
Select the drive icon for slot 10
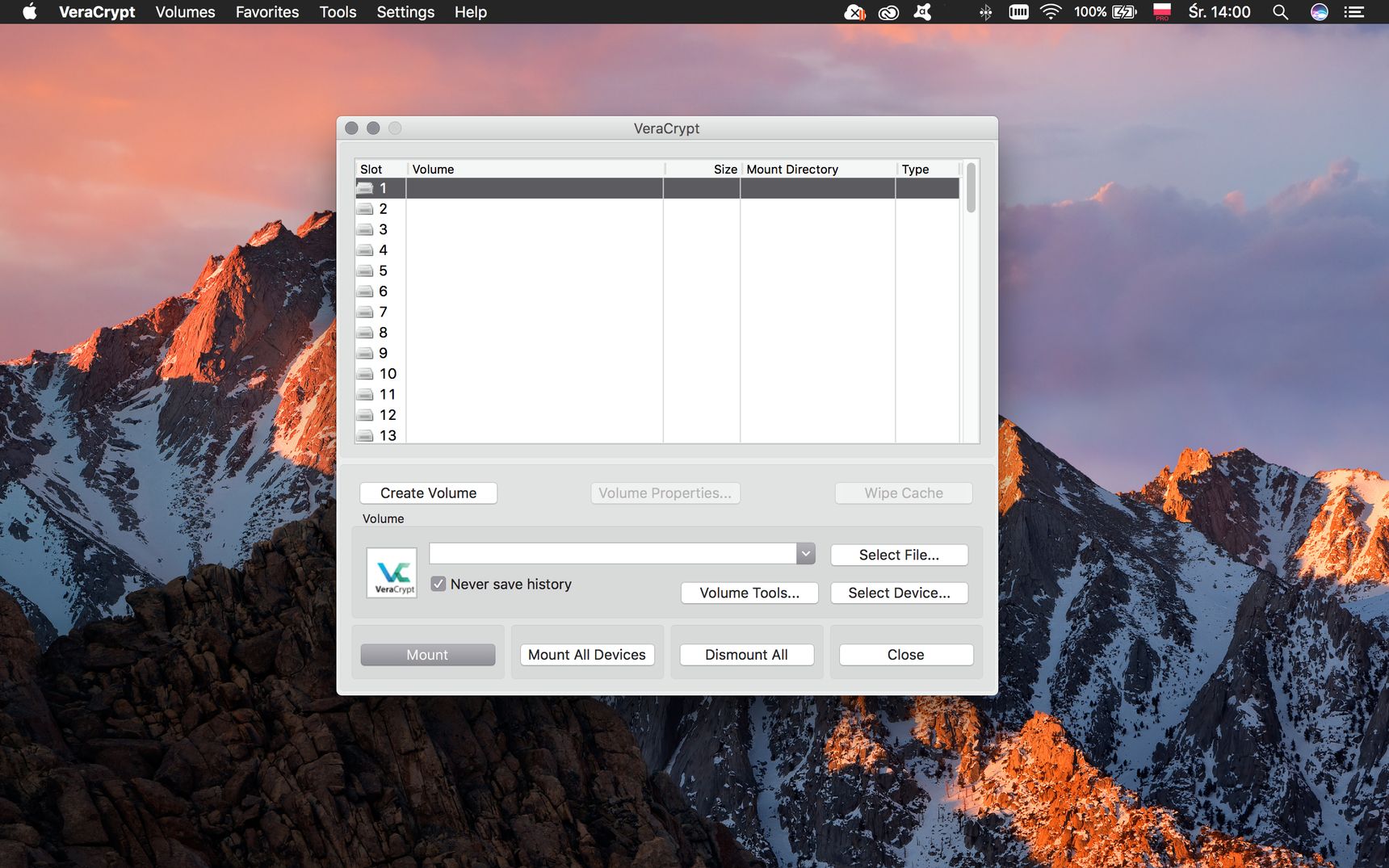tap(365, 374)
